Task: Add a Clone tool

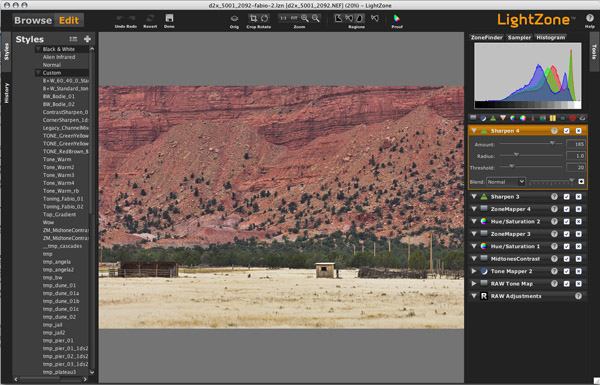Action: point(562,118)
